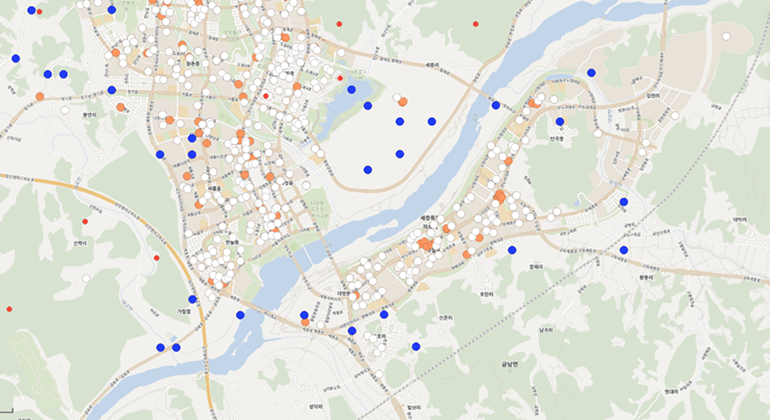Click the blue marker northwest of 집현리
770x420 pixels.
(591, 73)
